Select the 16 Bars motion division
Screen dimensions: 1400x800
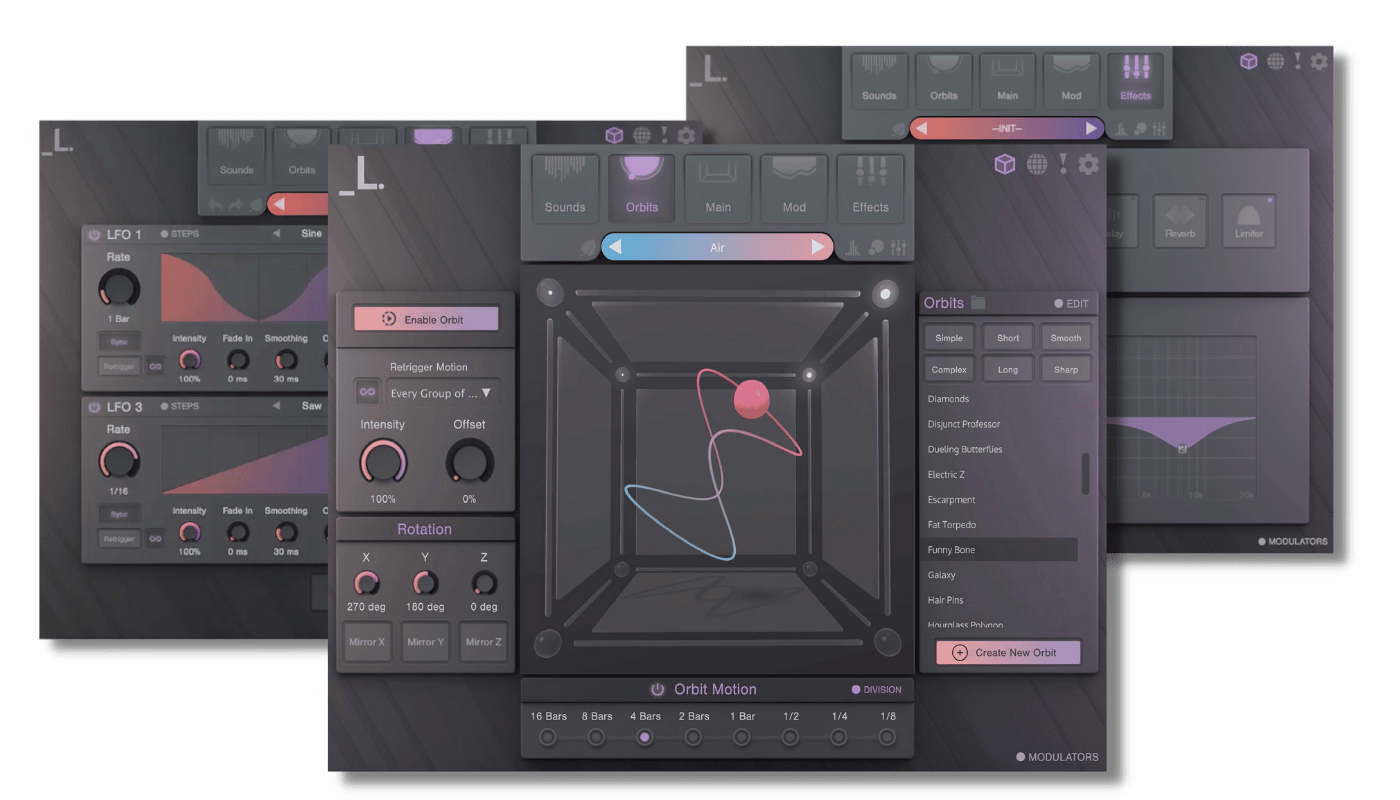tap(548, 737)
